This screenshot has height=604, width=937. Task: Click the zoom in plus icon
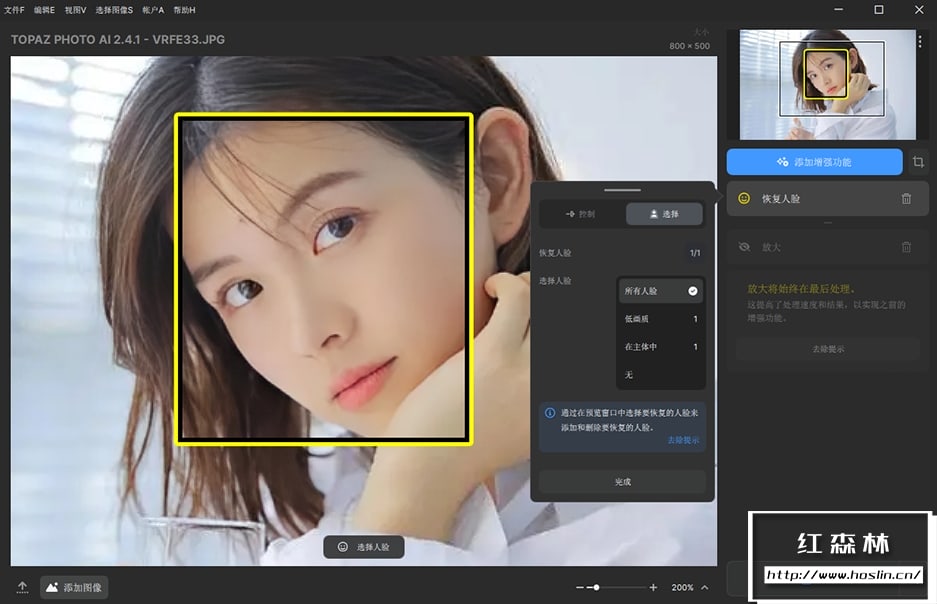[x=653, y=588]
